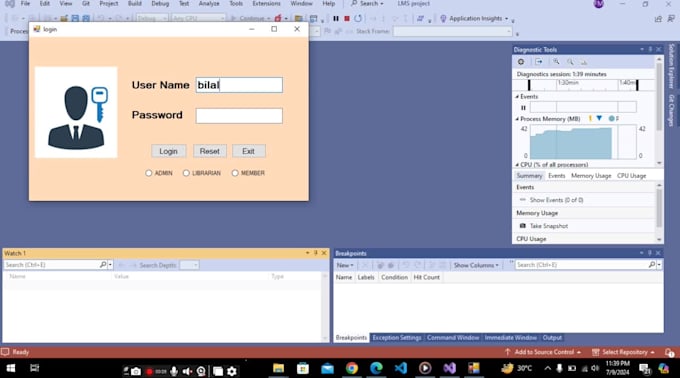Open File Explorer from the taskbar
The width and height of the screenshot is (680, 378).
click(278, 368)
